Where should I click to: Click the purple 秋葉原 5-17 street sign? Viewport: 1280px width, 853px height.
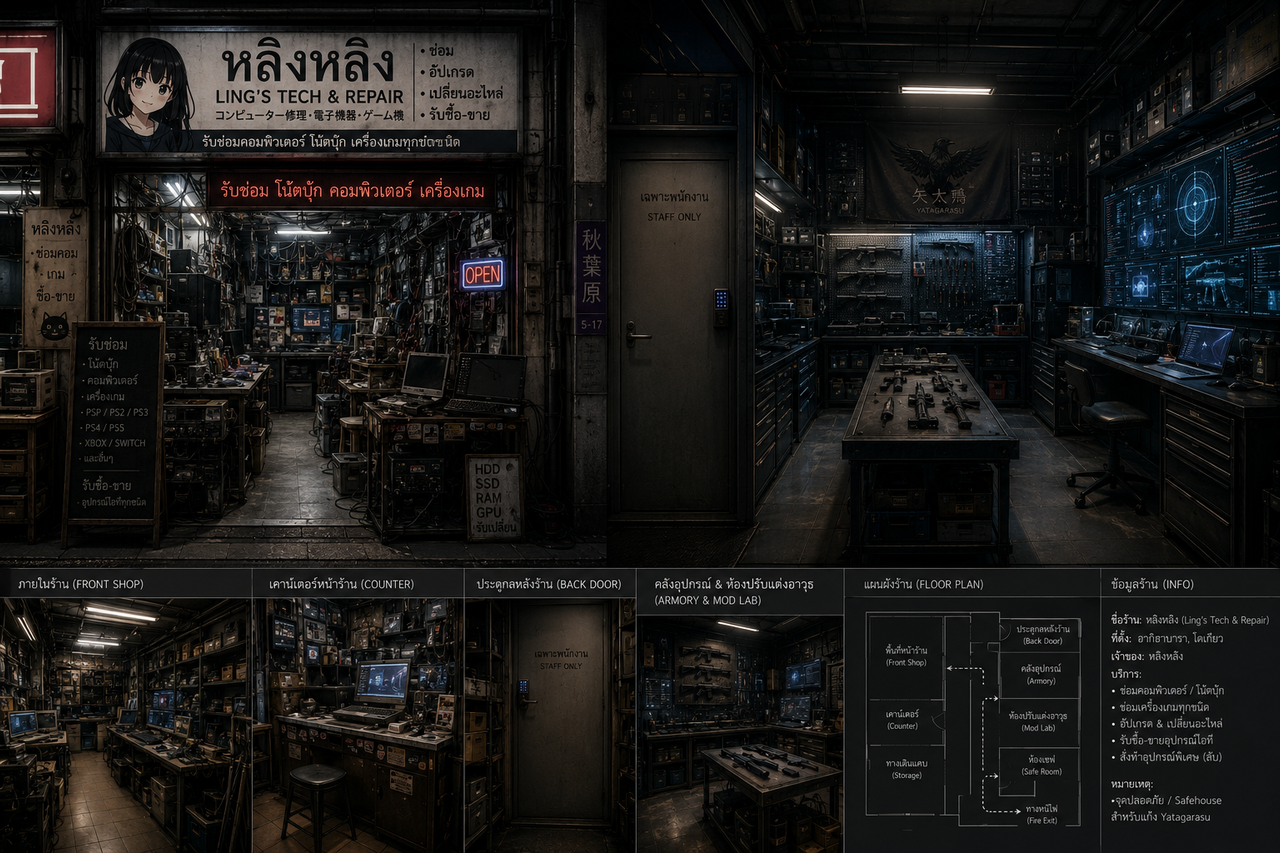[x=591, y=277]
